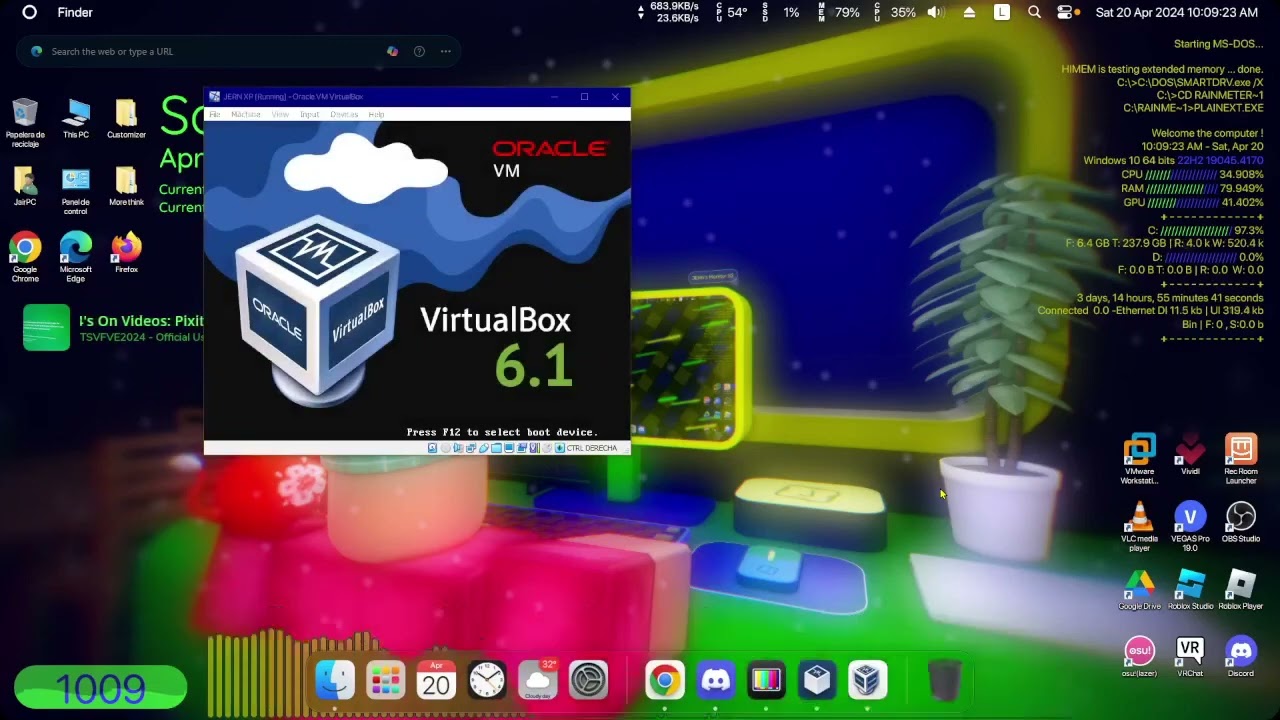
Task: Click the eject icon in the menu bar
Action: coord(969,13)
